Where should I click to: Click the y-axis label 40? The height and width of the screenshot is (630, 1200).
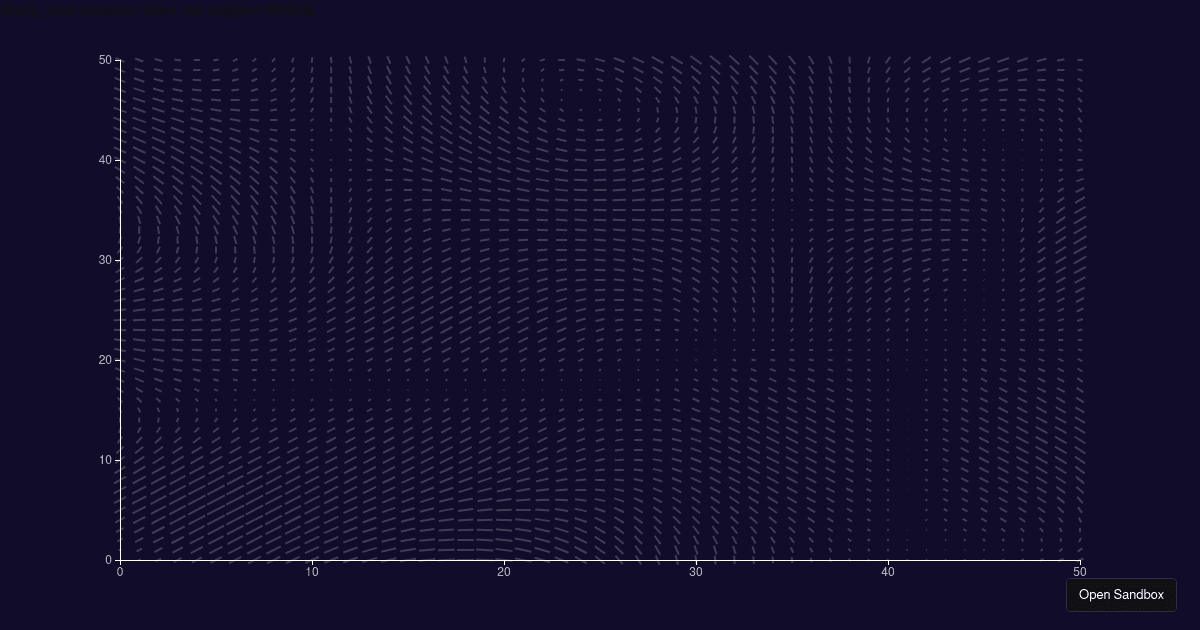tap(105, 160)
